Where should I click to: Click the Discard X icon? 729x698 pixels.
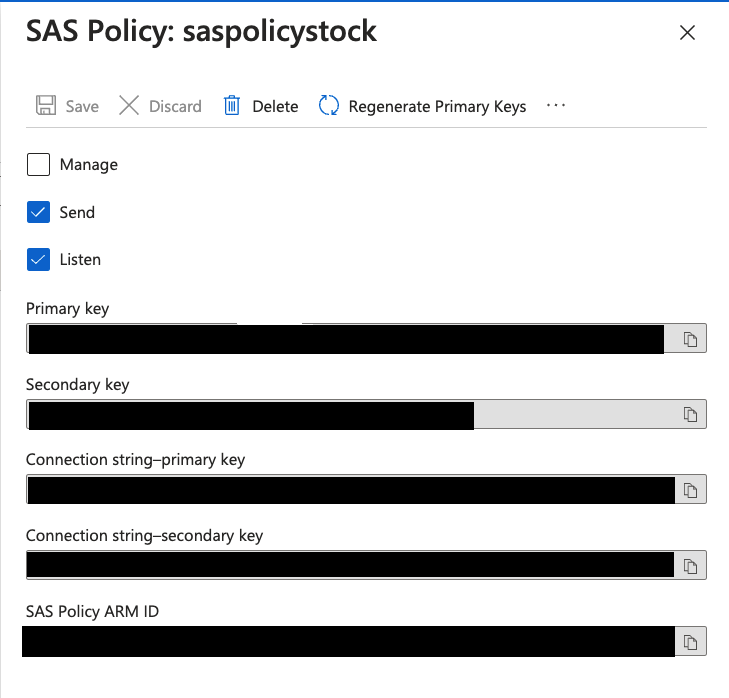129,106
